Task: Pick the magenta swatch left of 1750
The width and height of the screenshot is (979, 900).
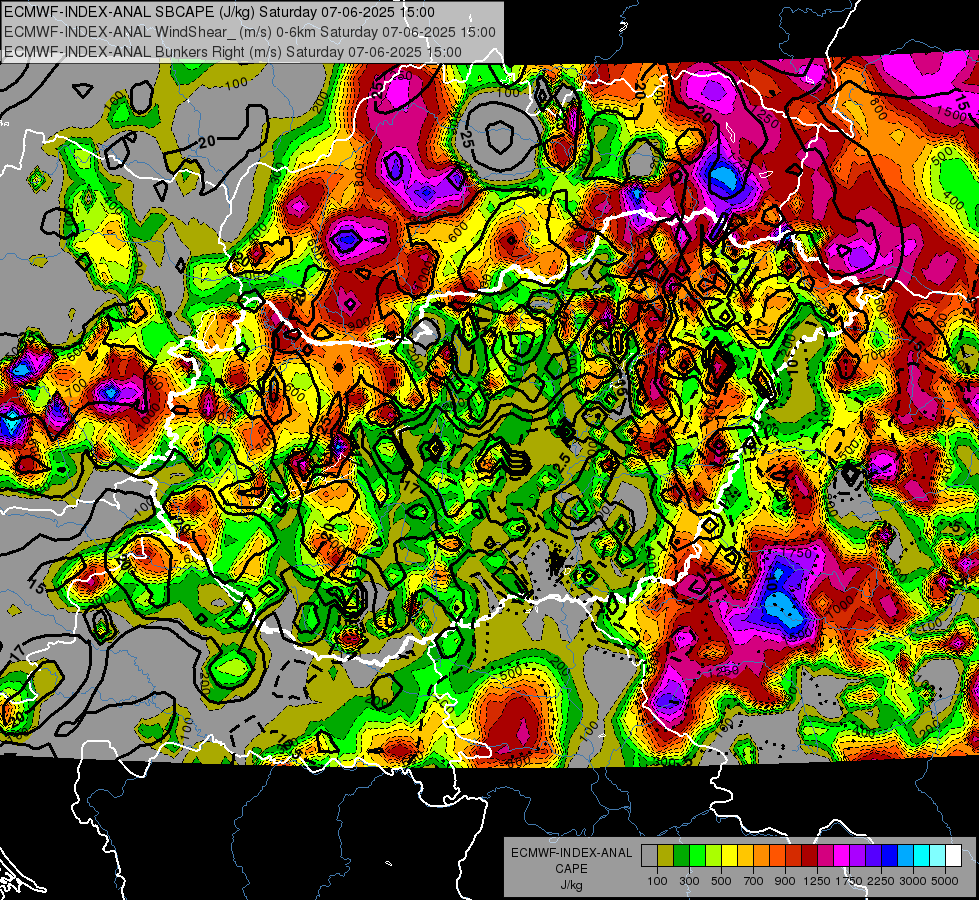Action: [842, 856]
